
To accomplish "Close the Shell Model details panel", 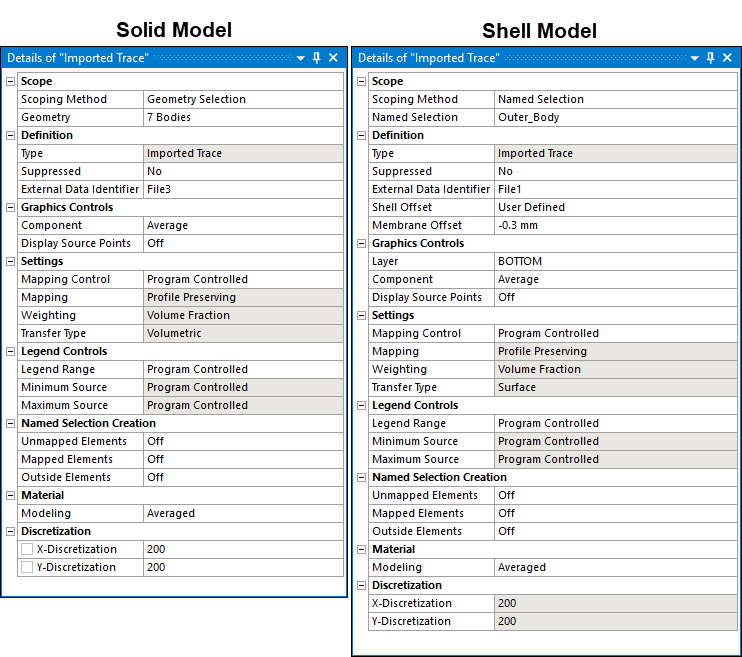I will (x=727, y=58).
